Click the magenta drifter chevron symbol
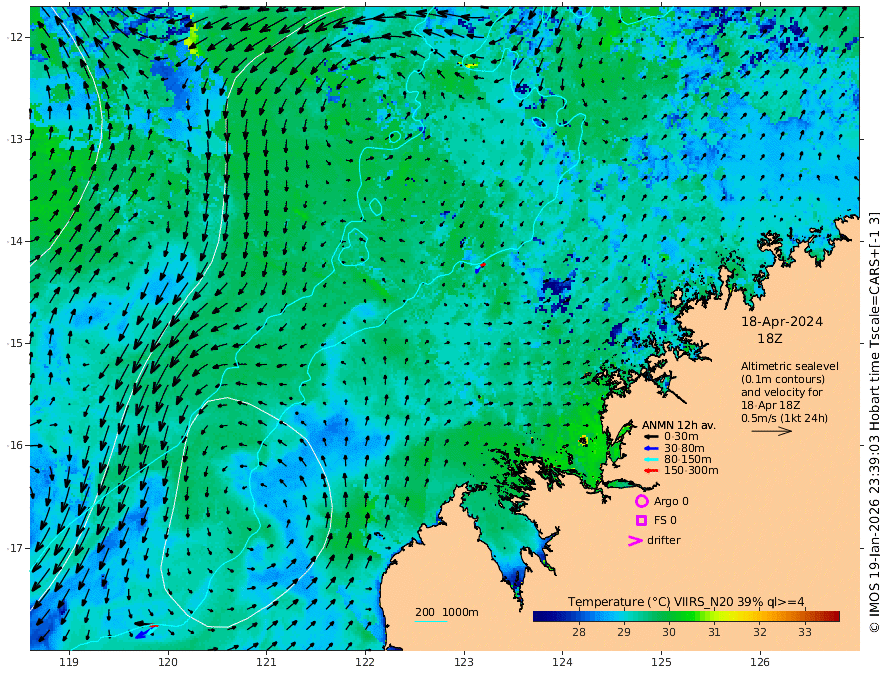 [x=635, y=541]
